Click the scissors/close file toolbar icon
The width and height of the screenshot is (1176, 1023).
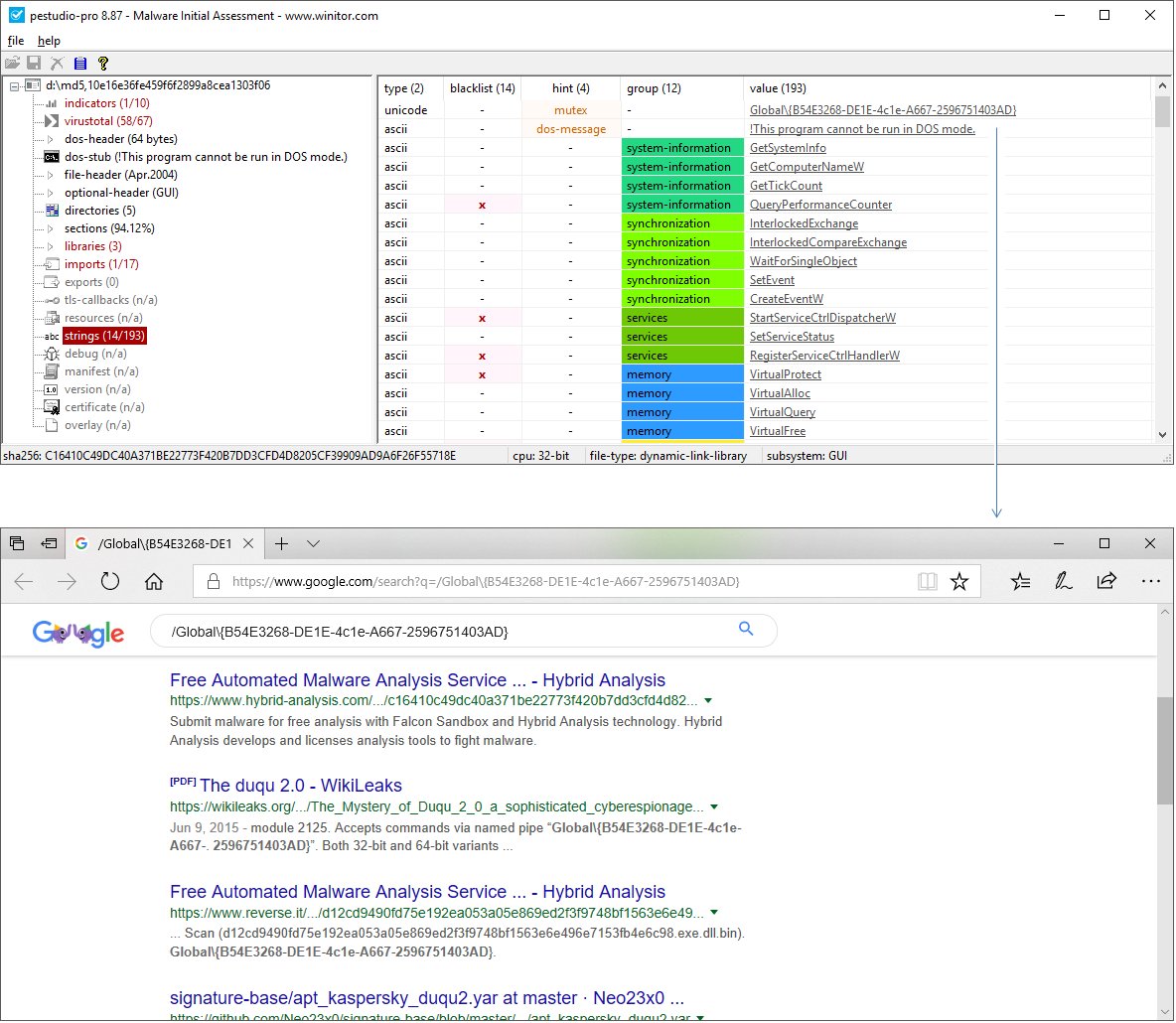click(57, 63)
